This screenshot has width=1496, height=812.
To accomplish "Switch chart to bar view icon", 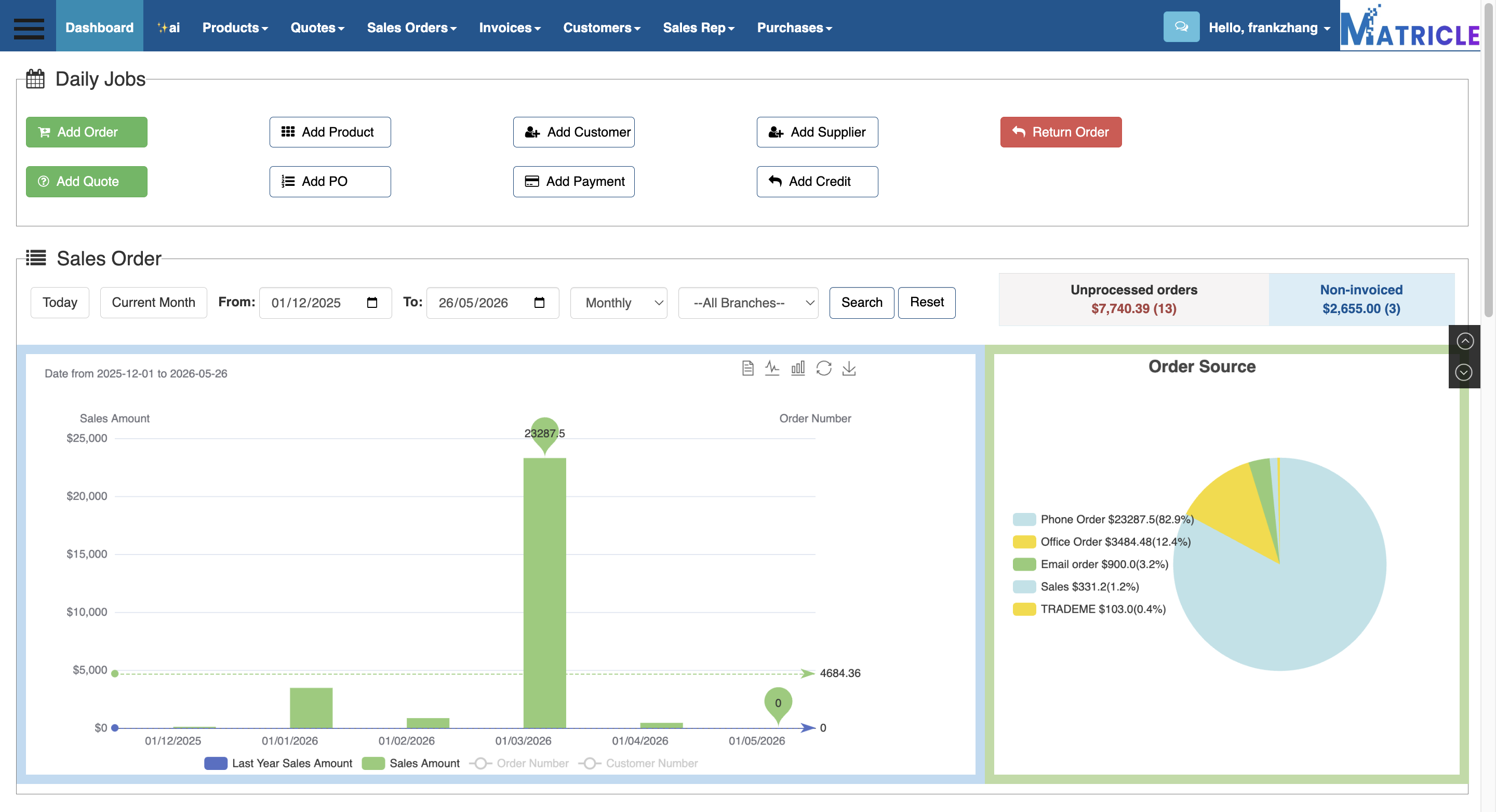I will tap(797, 368).
